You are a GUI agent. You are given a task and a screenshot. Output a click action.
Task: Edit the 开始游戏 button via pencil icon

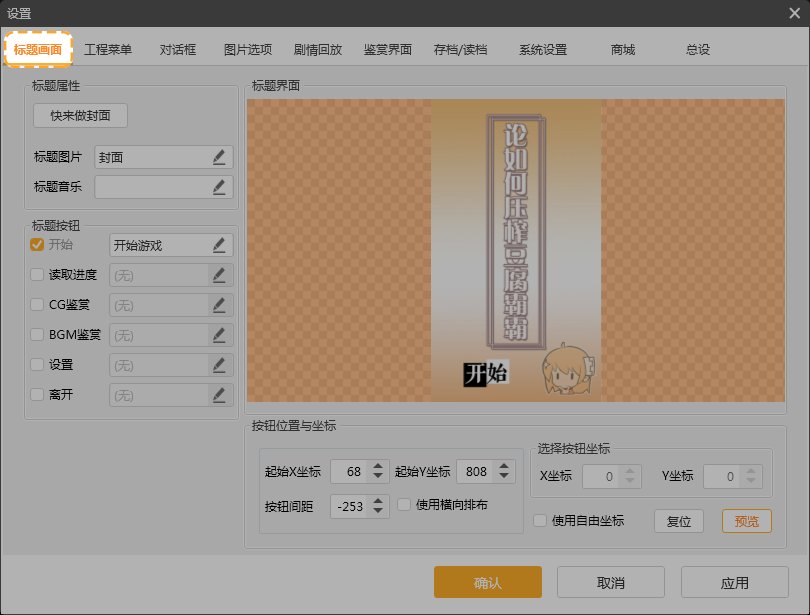coord(219,245)
